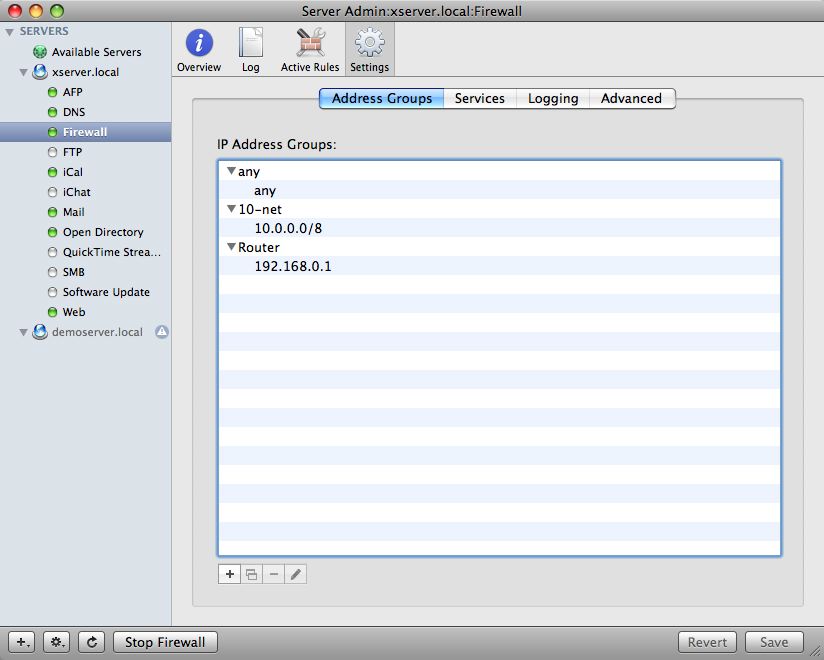Open the action gear menu at bottom
Viewport: 824px width, 660px height.
(57, 642)
